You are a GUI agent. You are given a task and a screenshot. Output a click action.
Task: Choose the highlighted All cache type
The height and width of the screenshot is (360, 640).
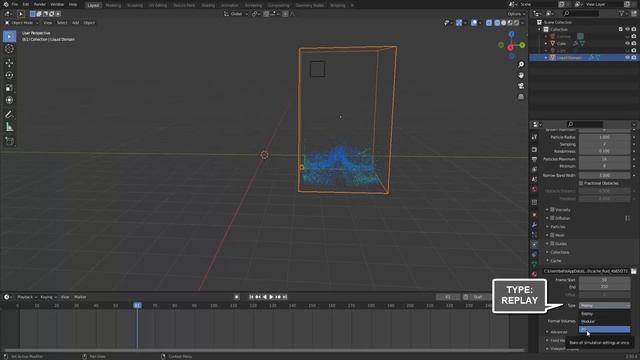[x=604, y=329]
